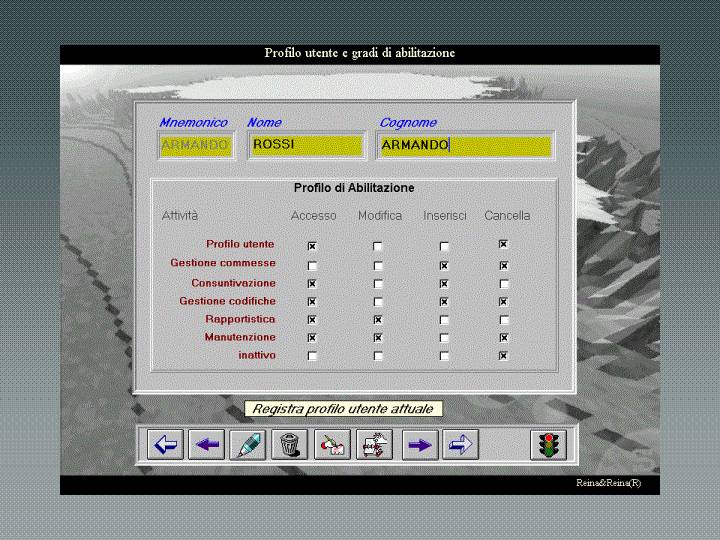The width and height of the screenshot is (720, 540).
Task: Click the Cognome field containing ARMANDO
Action: (x=466, y=146)
